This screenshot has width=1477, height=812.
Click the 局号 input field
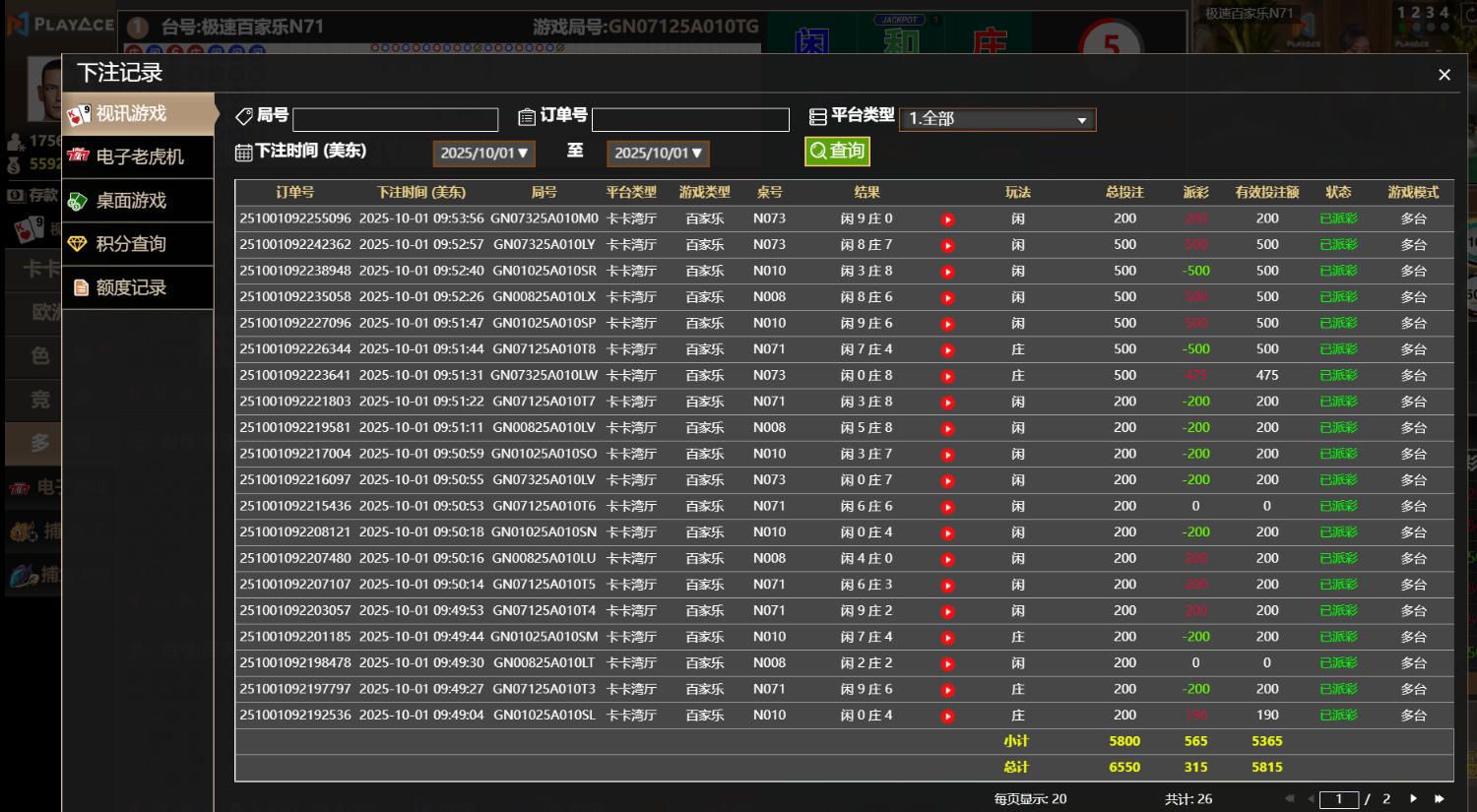click(x=395, y=120)
